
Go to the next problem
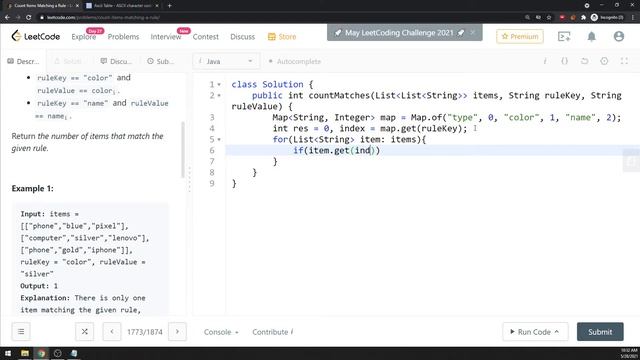point(177,331)
